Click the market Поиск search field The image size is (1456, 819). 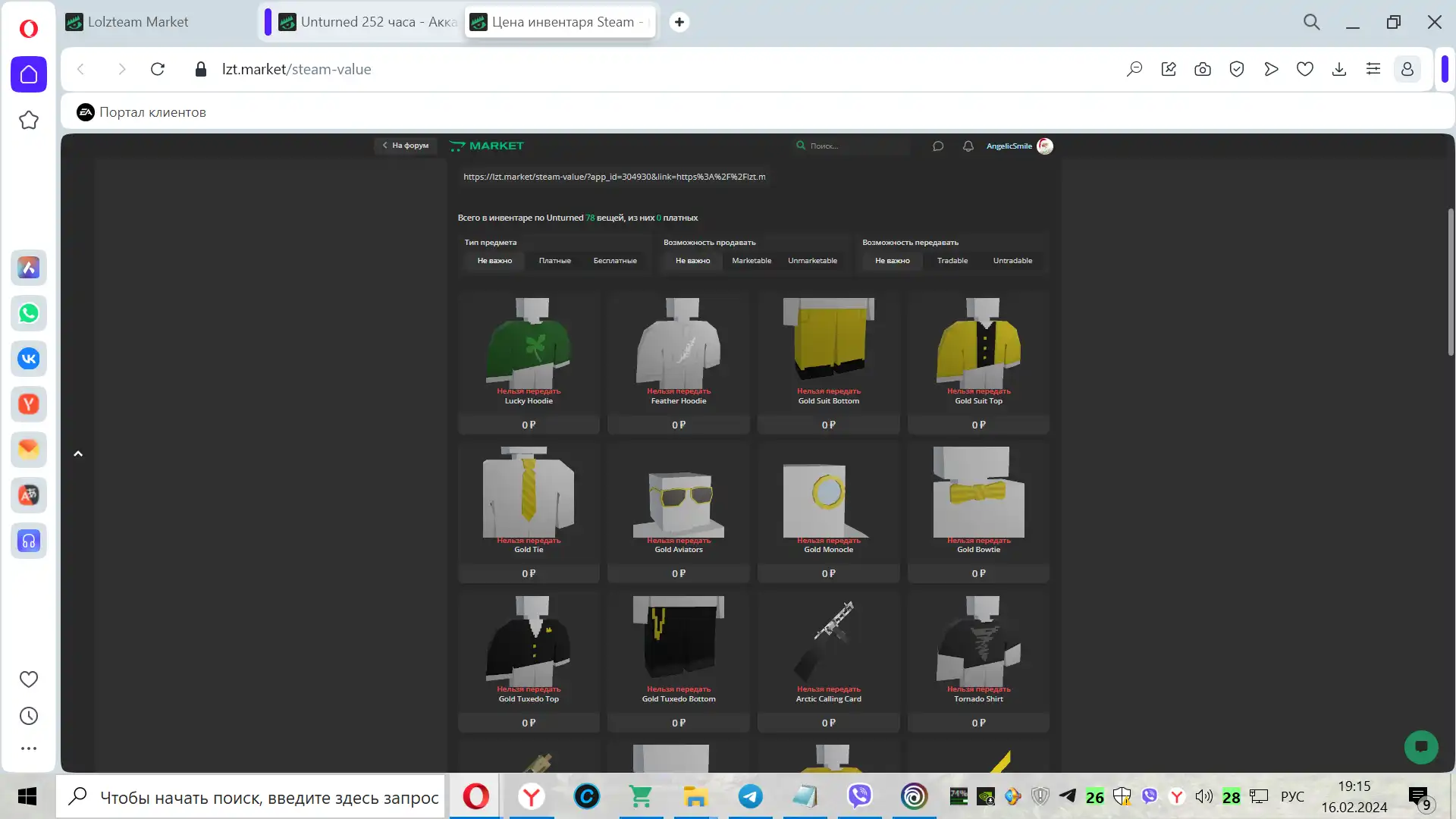tap(851, 146)
